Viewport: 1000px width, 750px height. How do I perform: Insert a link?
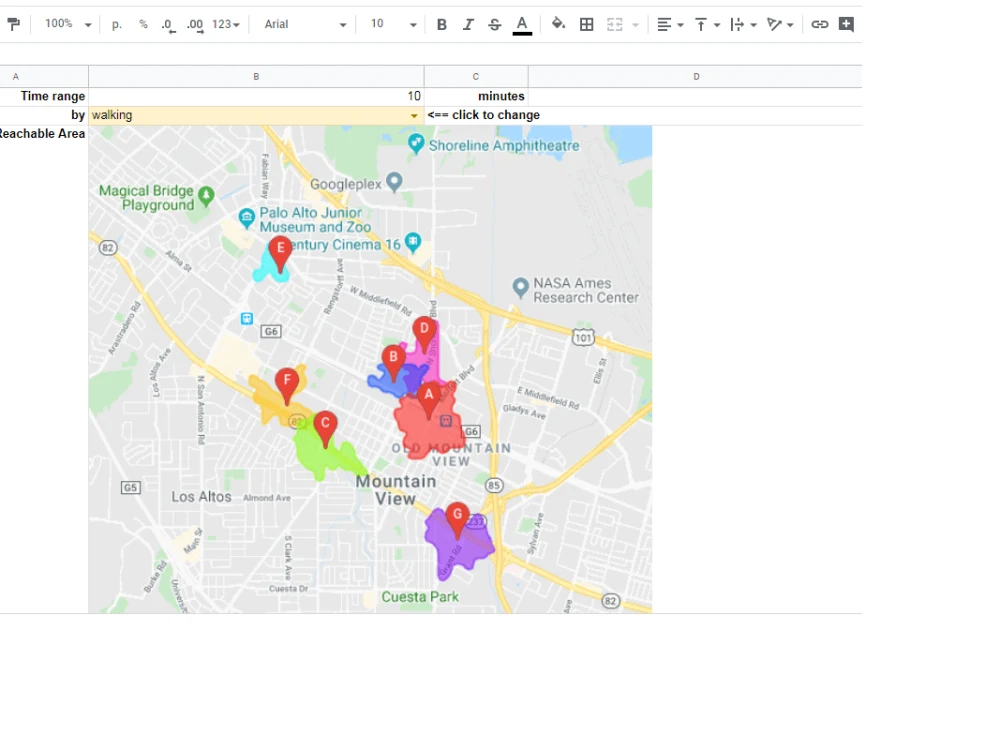pos(820,24)
